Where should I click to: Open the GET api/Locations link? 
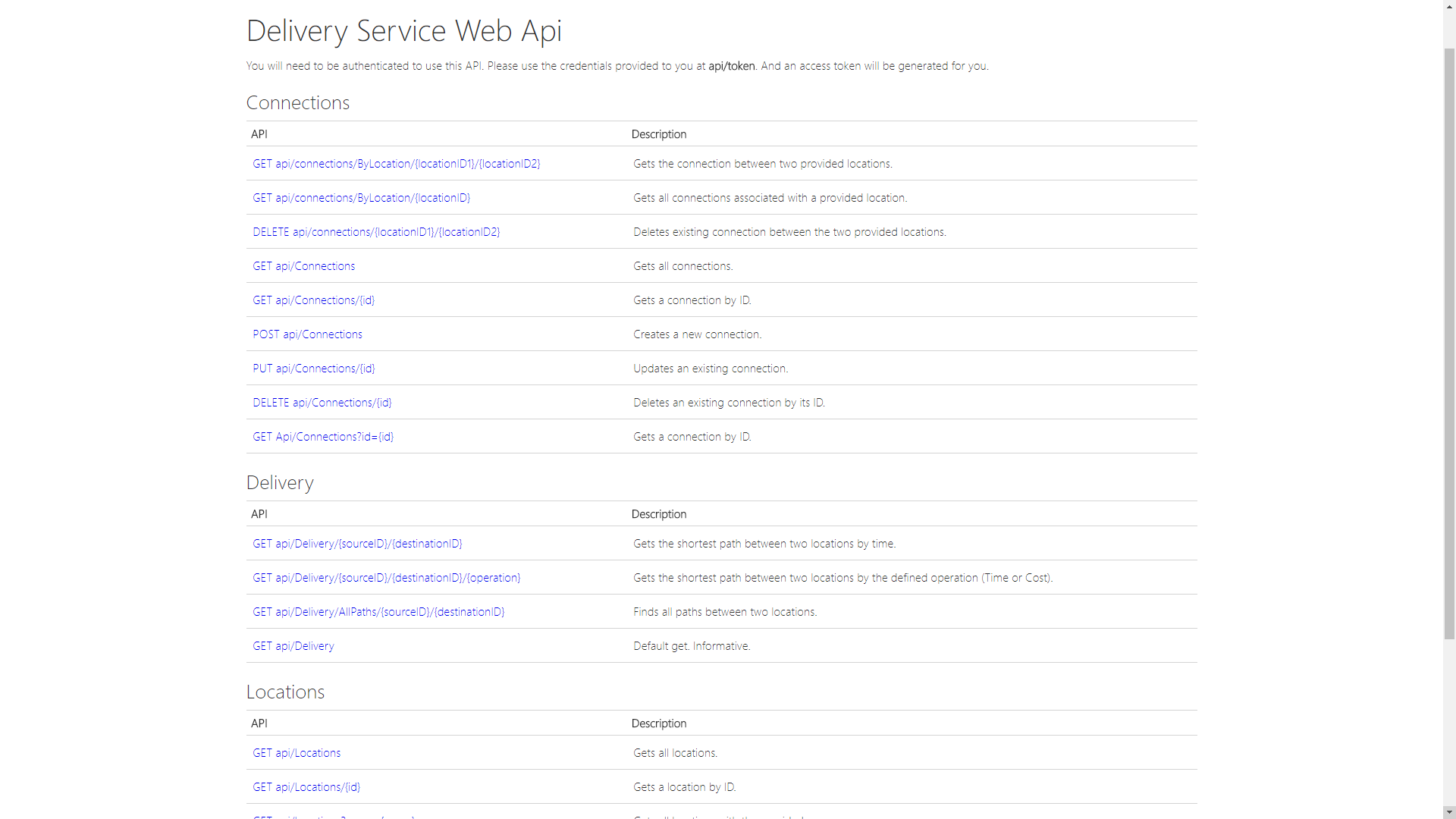(297, 753)
